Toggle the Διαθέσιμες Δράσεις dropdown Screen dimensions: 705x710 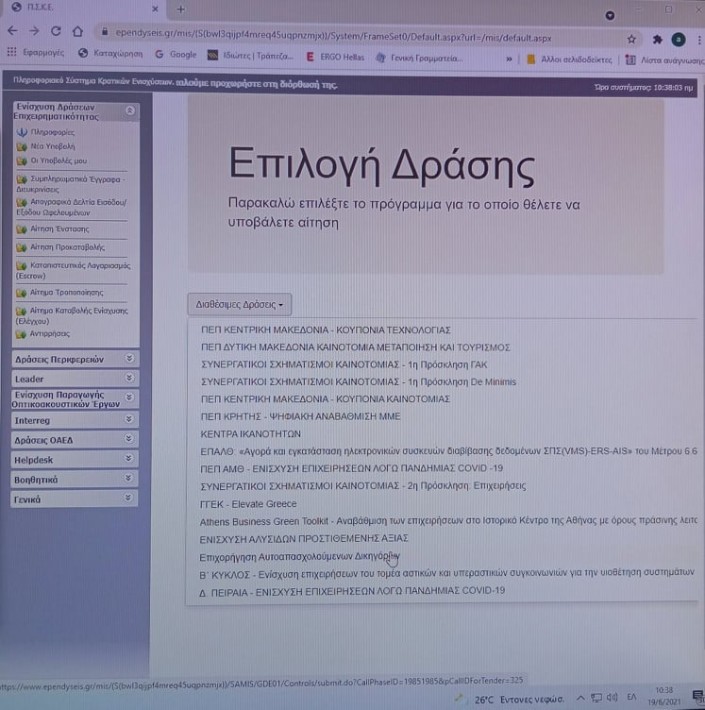[240, 304]
